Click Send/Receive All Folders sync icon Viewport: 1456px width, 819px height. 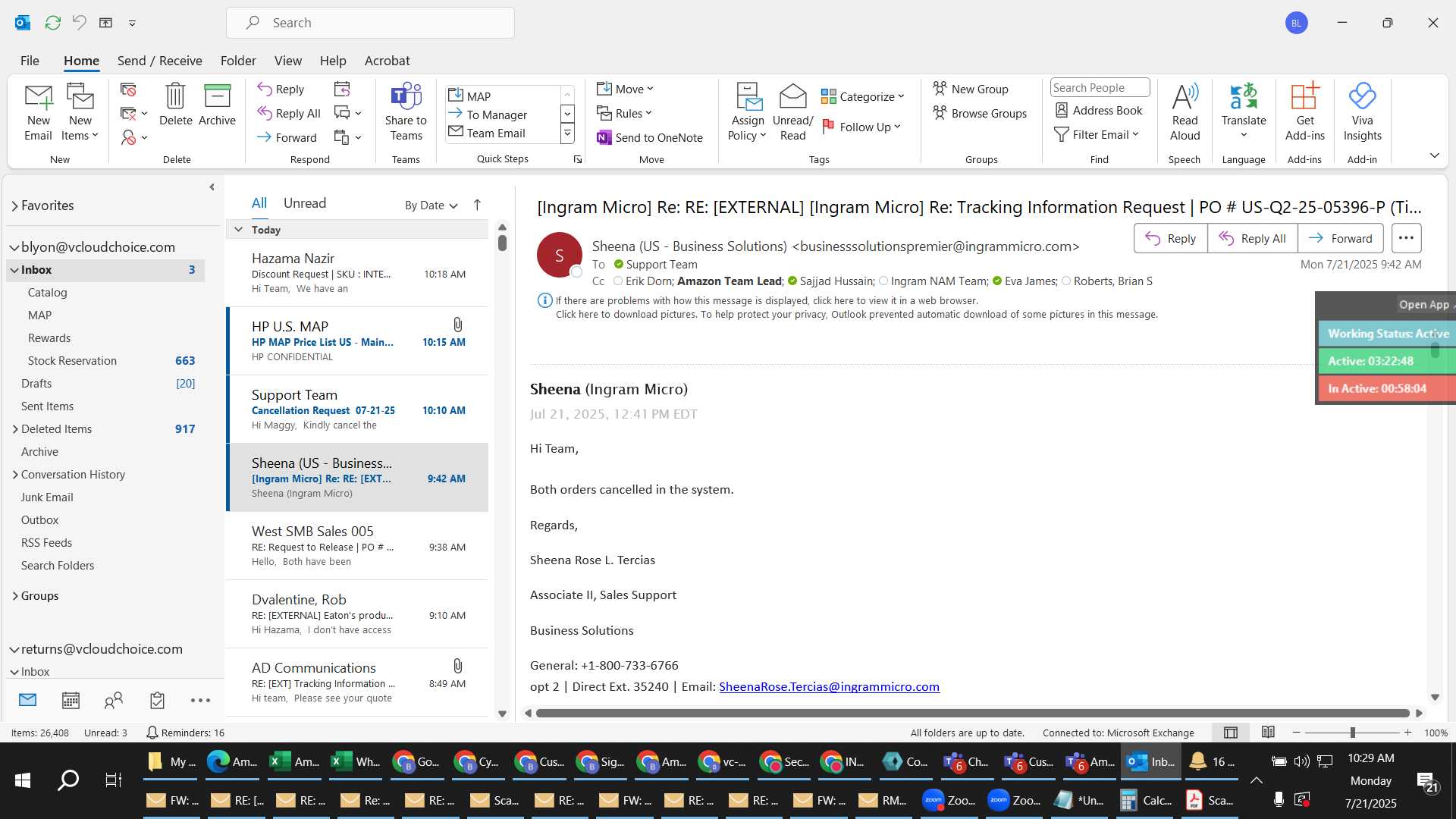click(52, 23)
